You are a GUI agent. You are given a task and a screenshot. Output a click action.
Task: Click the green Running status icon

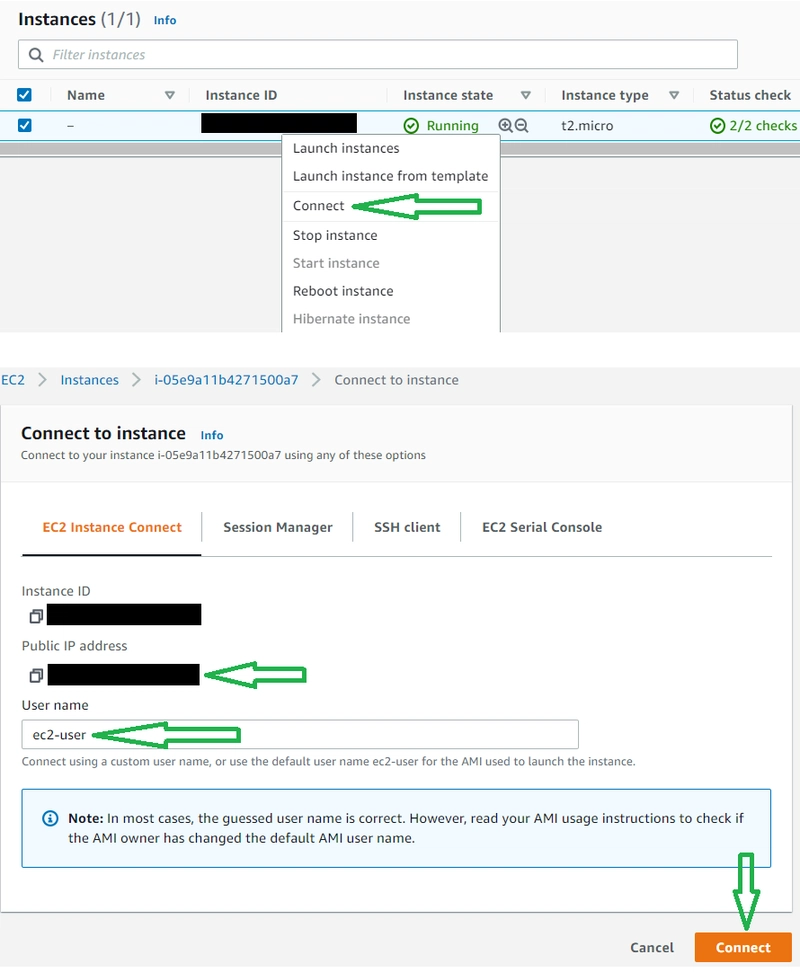click(x=410, y=126)
